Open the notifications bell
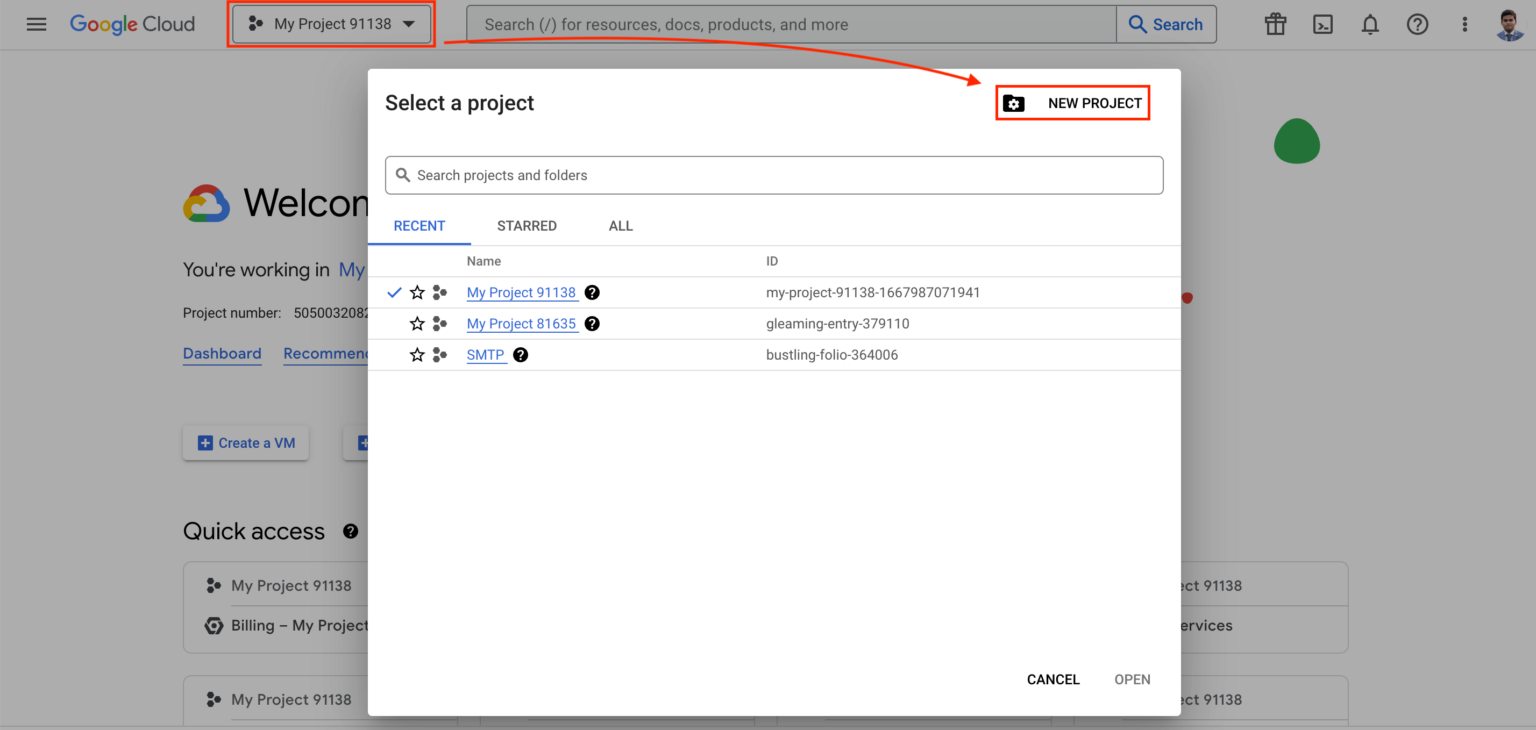The width and height of the screenshot is (1536, 730). (x=1370, y=24)
